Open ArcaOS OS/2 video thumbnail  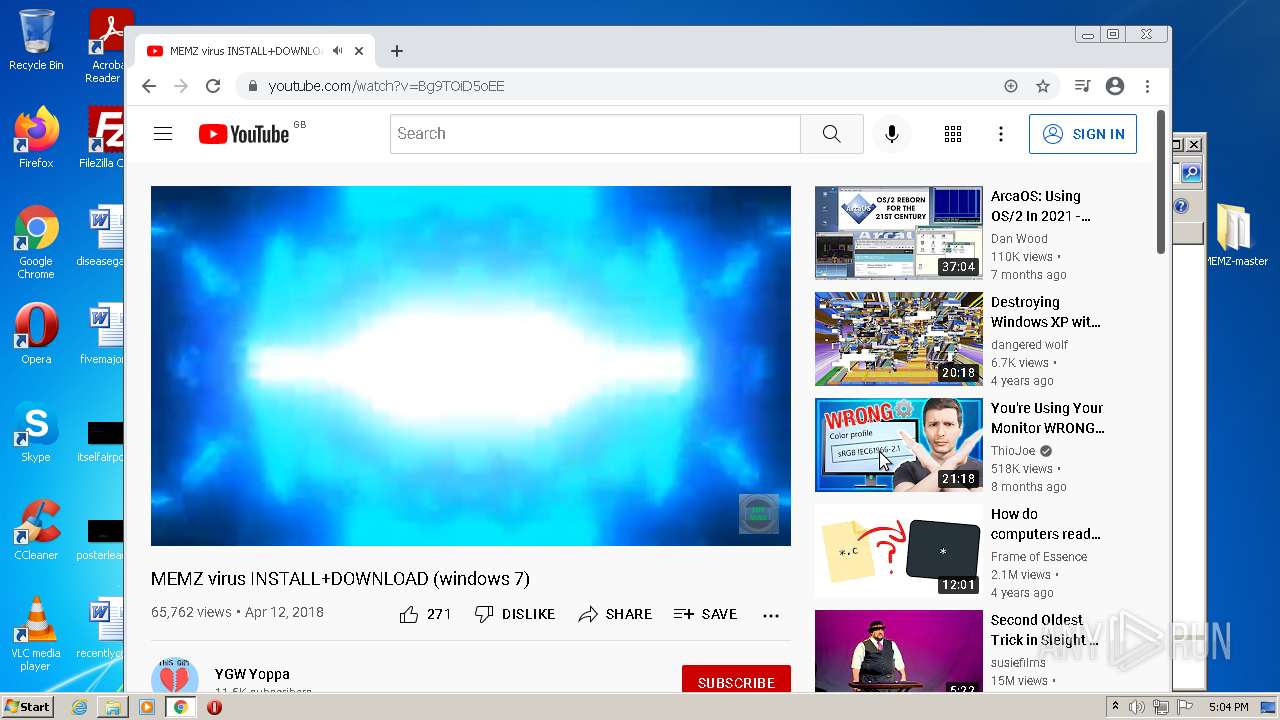point(899,232)
